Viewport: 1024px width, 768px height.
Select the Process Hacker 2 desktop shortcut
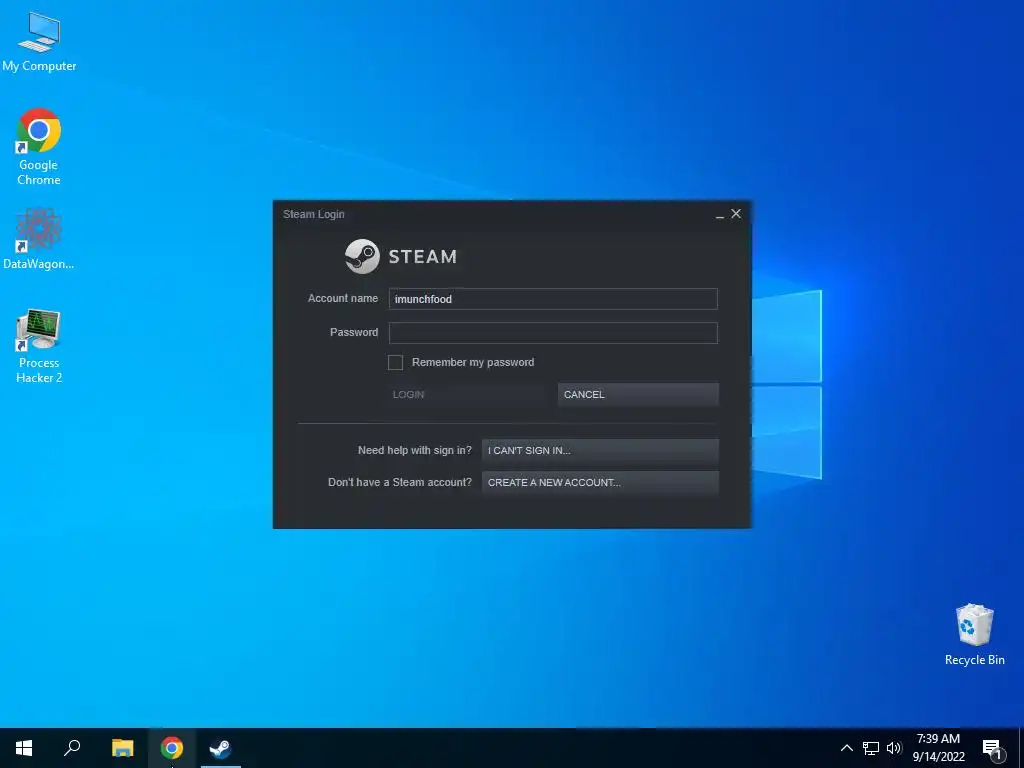(39, 346)
